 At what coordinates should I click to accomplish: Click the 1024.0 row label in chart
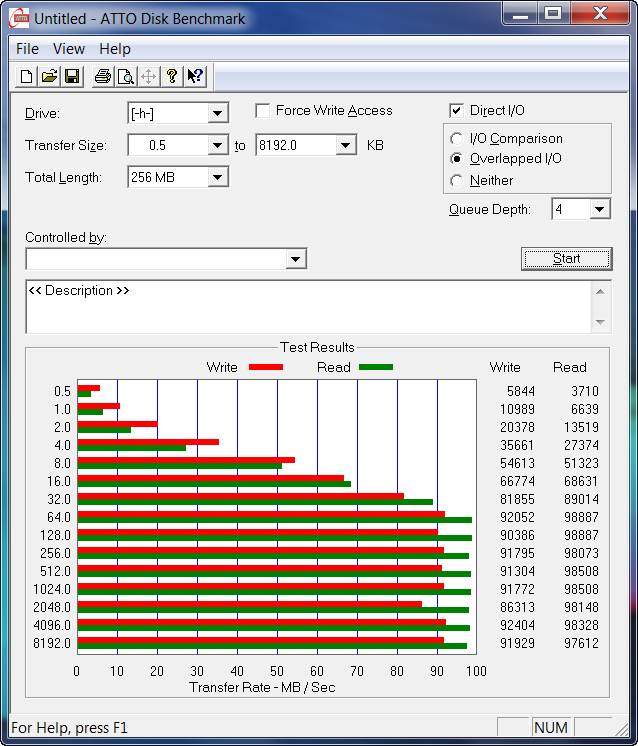click(x=52, y=589)
